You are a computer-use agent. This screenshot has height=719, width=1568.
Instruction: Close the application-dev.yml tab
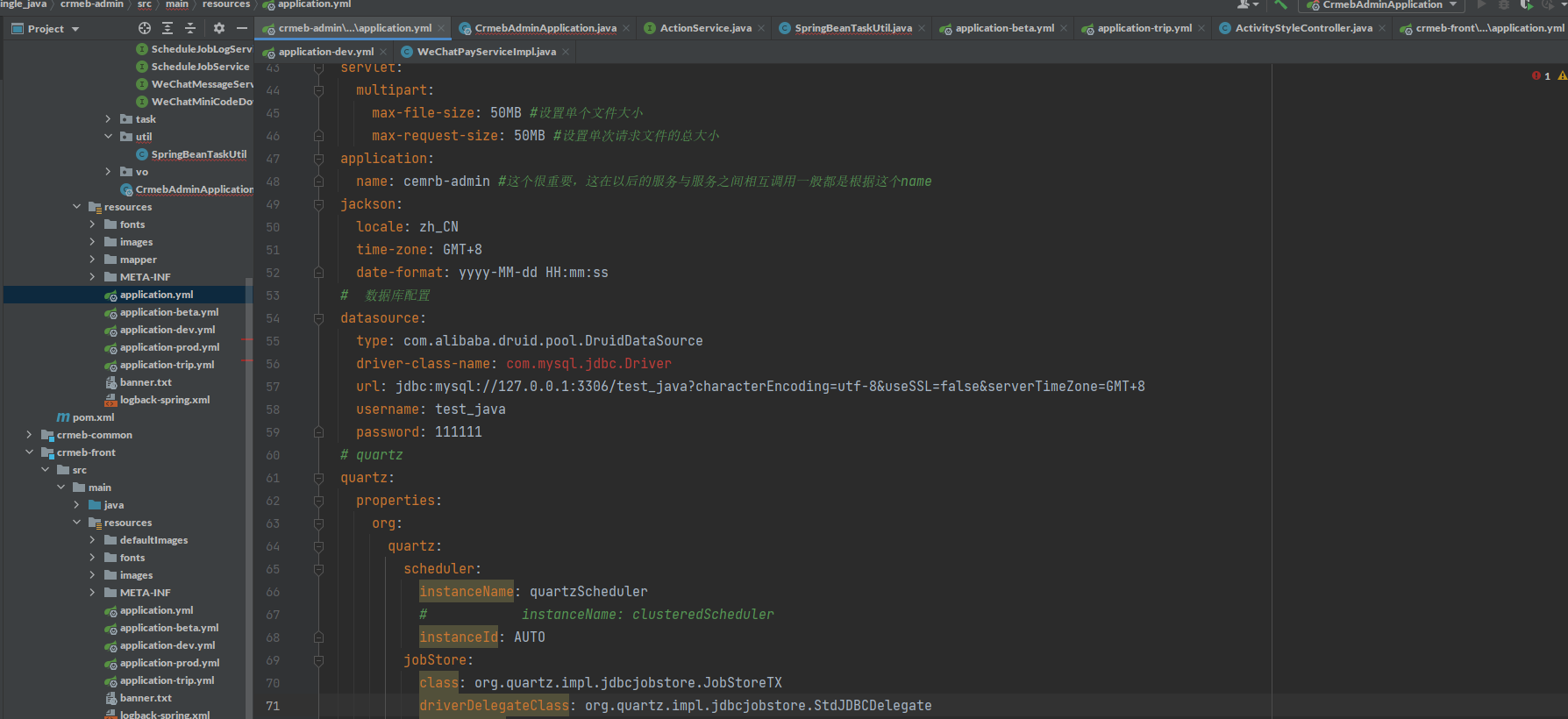383,52
